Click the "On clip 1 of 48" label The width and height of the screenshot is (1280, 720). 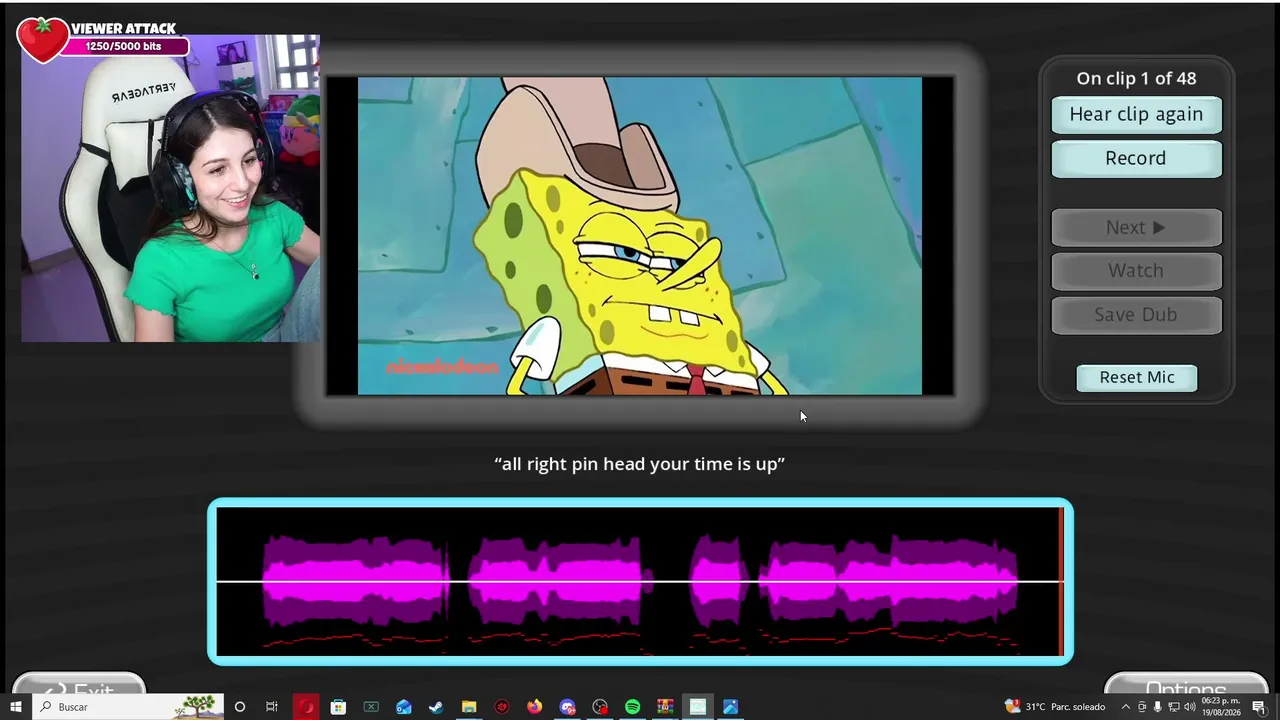point(1136,78)
